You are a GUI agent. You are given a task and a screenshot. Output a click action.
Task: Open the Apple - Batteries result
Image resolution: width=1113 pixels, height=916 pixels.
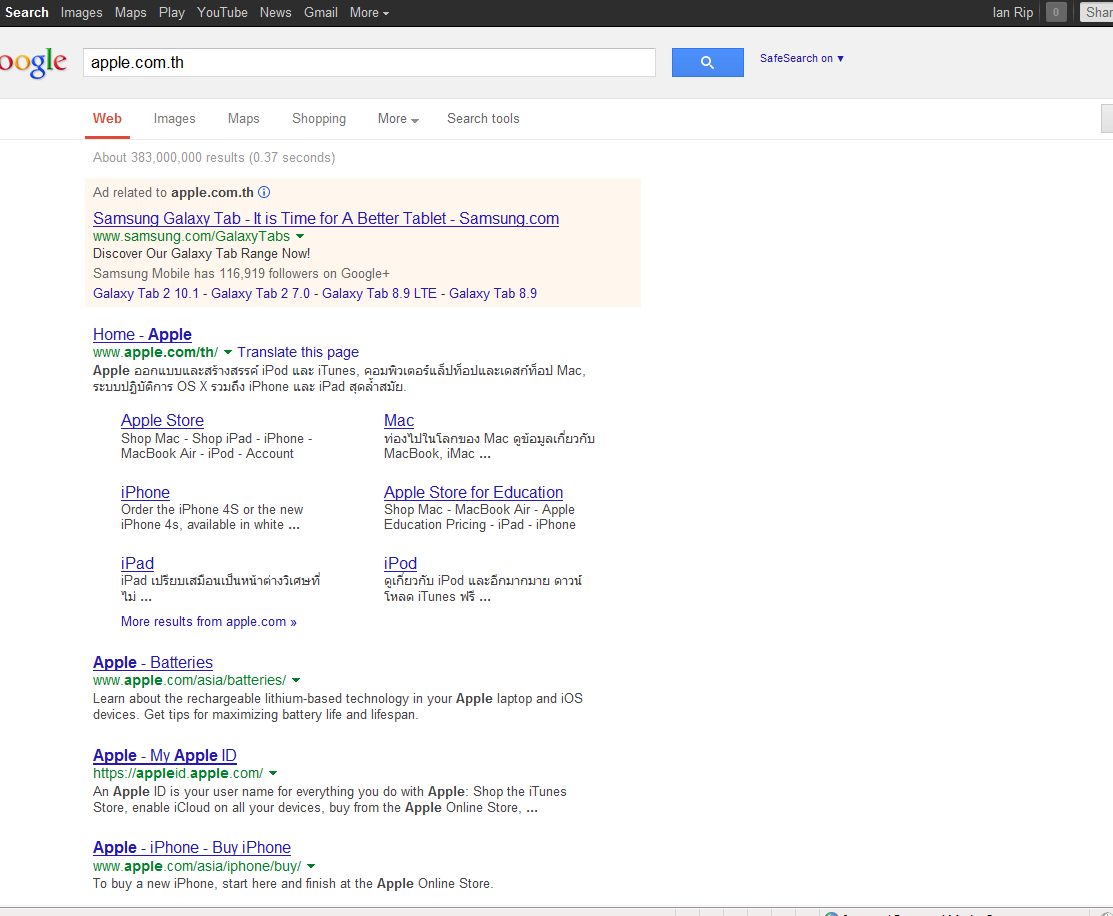153,663
